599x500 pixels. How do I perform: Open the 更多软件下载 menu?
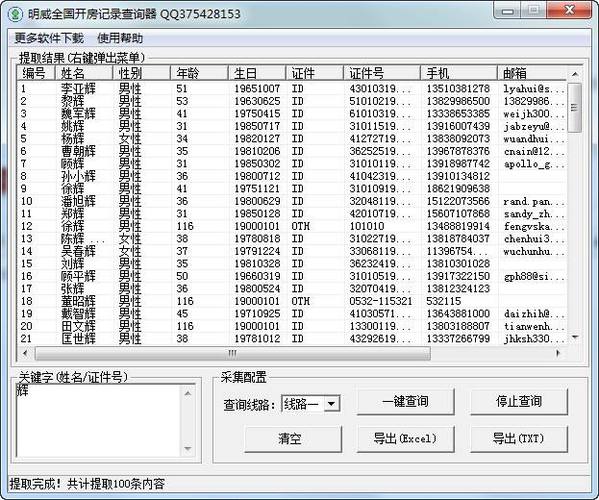point(49,38)
